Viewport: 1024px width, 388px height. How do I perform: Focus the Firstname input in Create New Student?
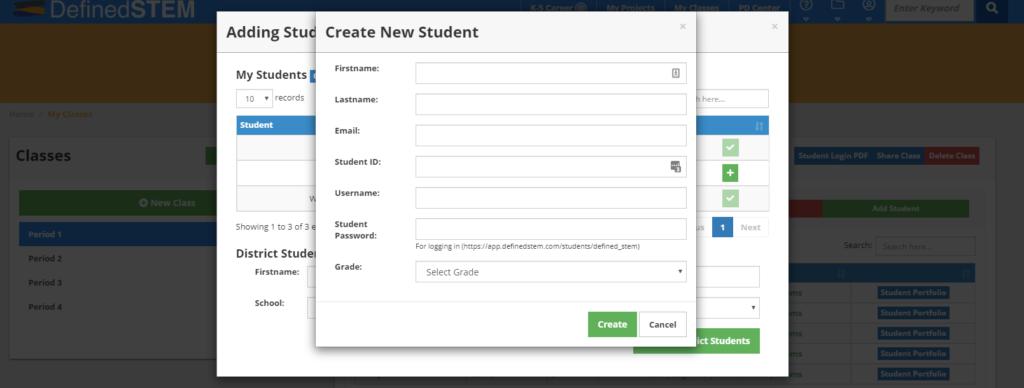551,73
